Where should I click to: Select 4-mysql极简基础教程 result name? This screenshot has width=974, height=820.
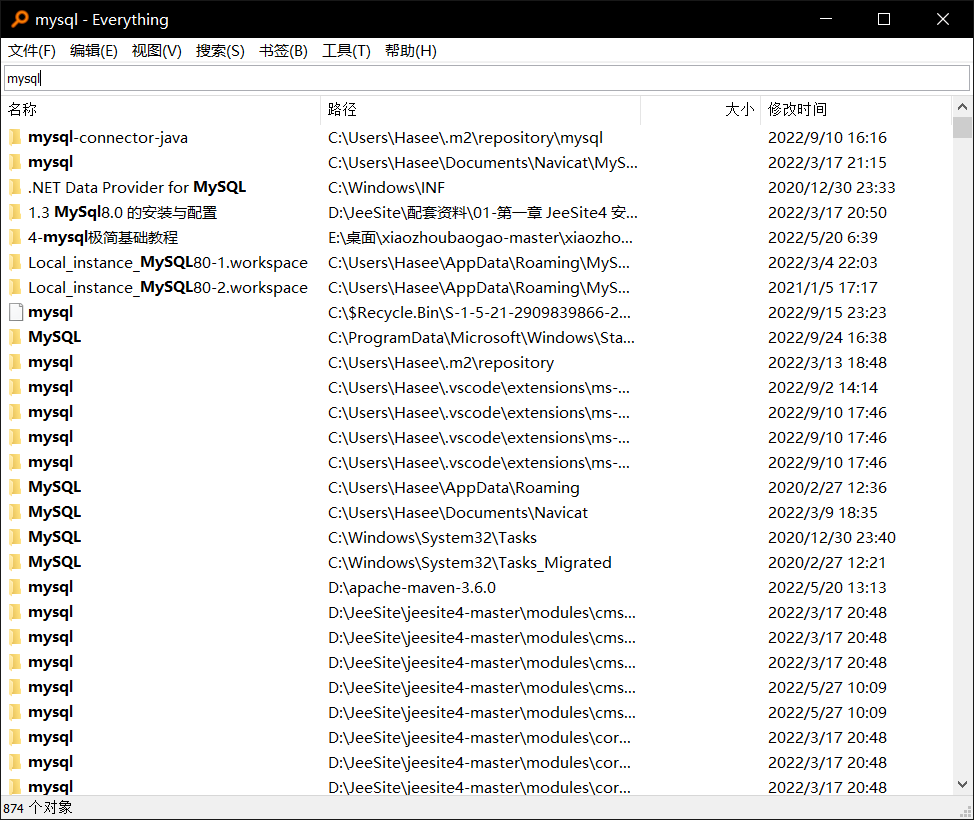tap(103, 237)
